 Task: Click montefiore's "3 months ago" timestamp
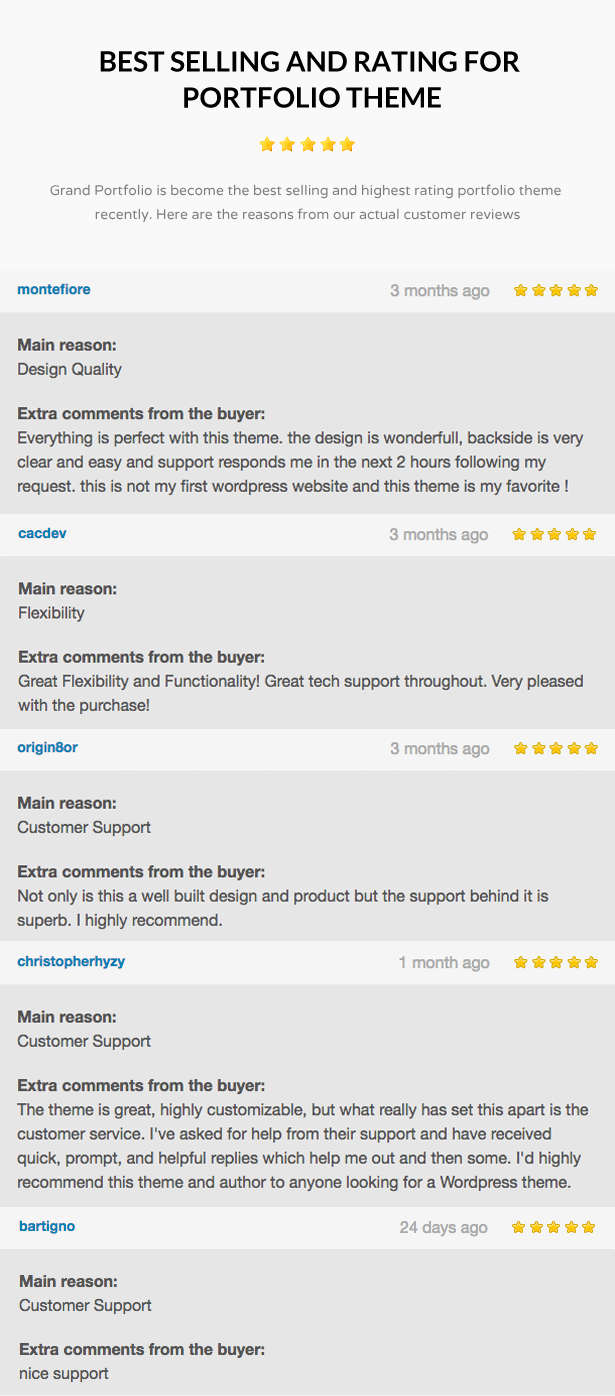[x=440, y=290]
